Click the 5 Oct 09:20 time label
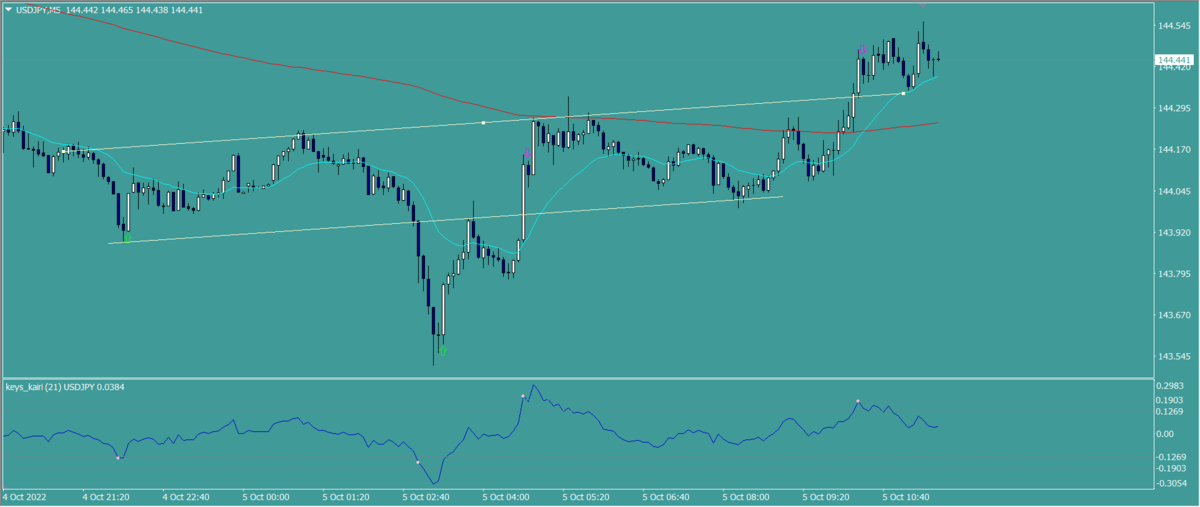Image resolution: width=1200 pixels, height=507 pixels. [825, 496]
